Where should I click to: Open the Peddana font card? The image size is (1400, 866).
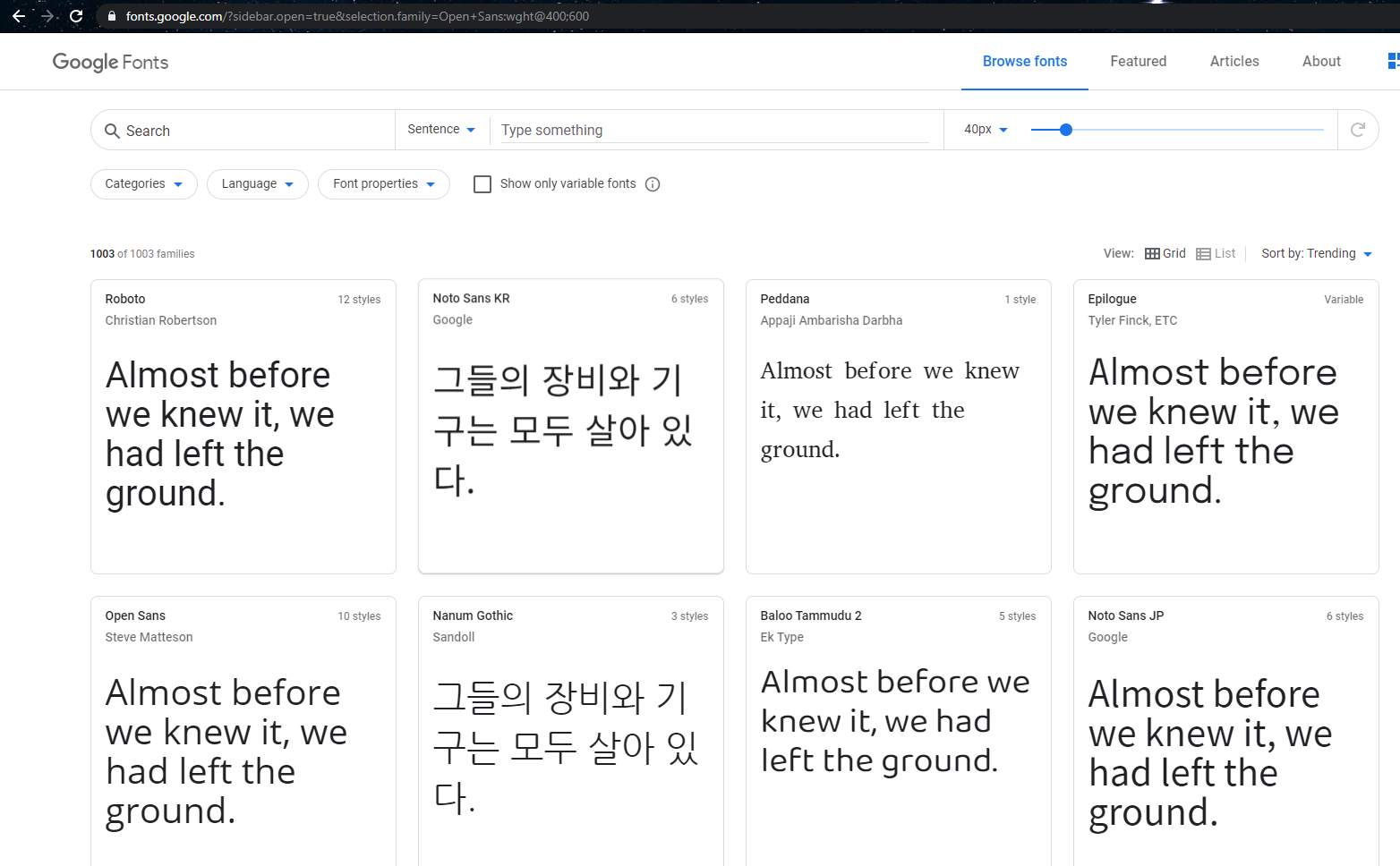coord(899,427)
